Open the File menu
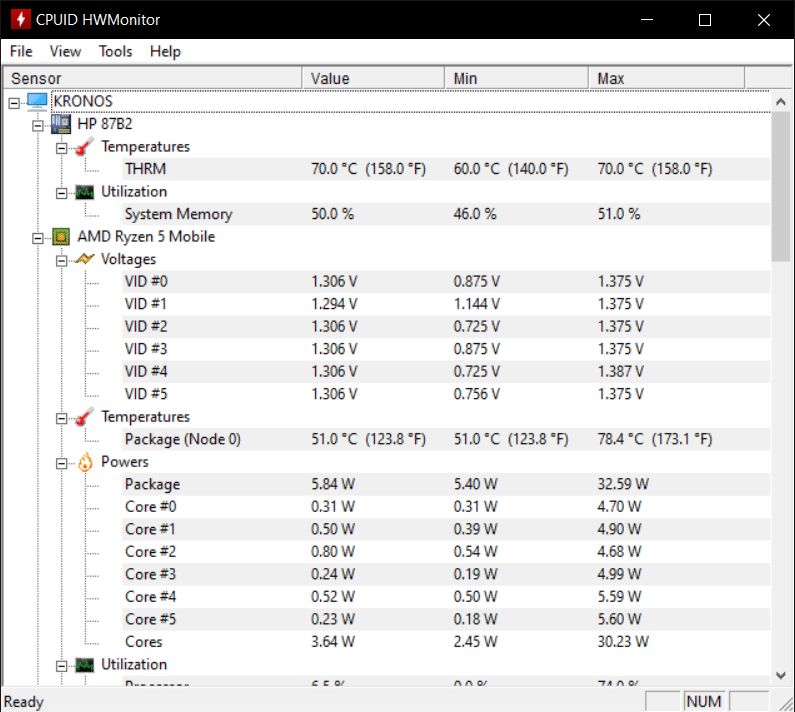The image size is (795, 712). tap(21, 51)
